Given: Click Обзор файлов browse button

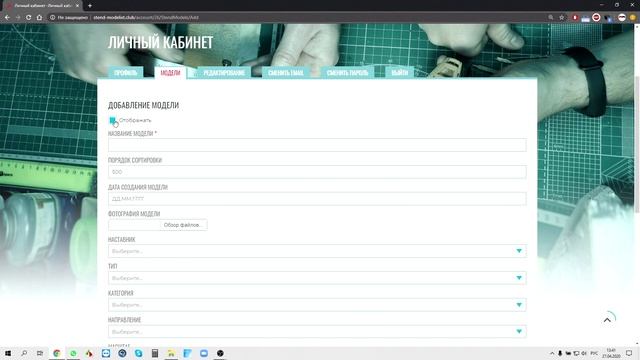Looking at the screenshot, I should (x=183, y=225).
